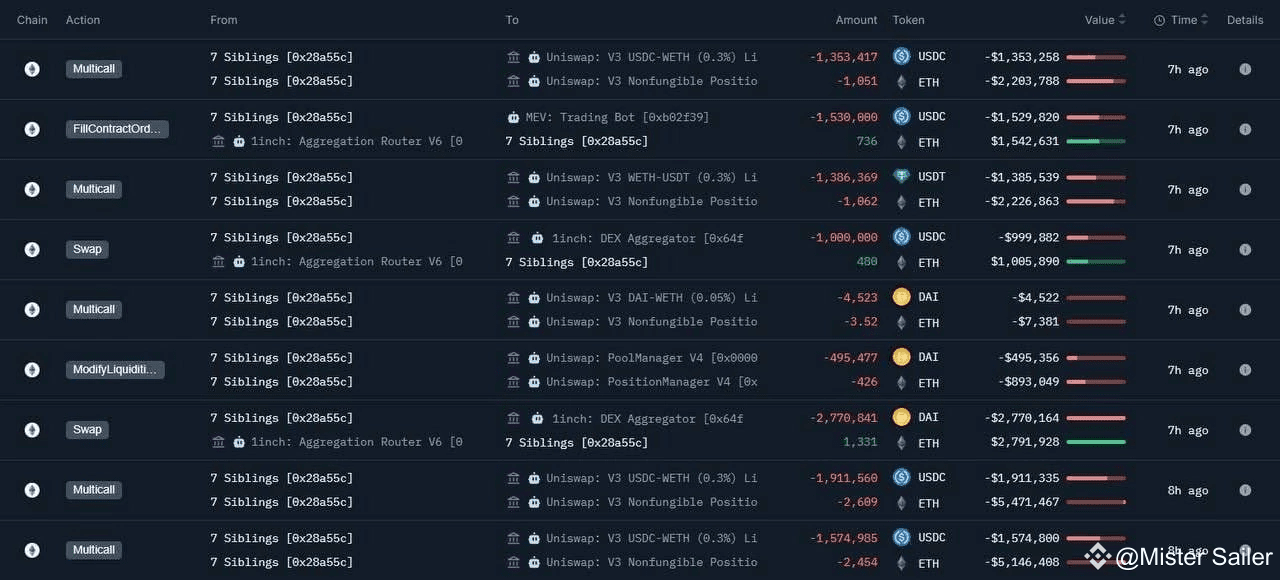Screen dimensions: 1280x580
Task: Open the Uniswap: V3 DAI-WETH (0.05%) link
Action: click(651, 297)
